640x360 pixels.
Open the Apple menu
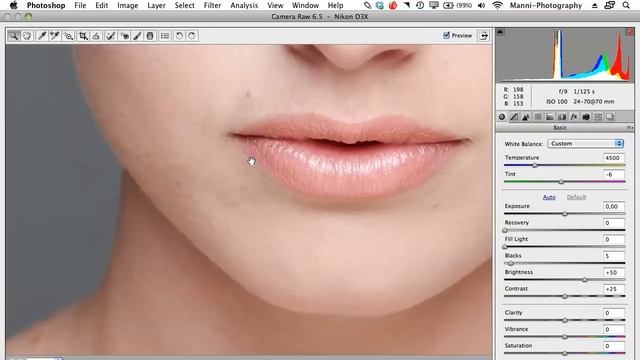pos(14,5)
